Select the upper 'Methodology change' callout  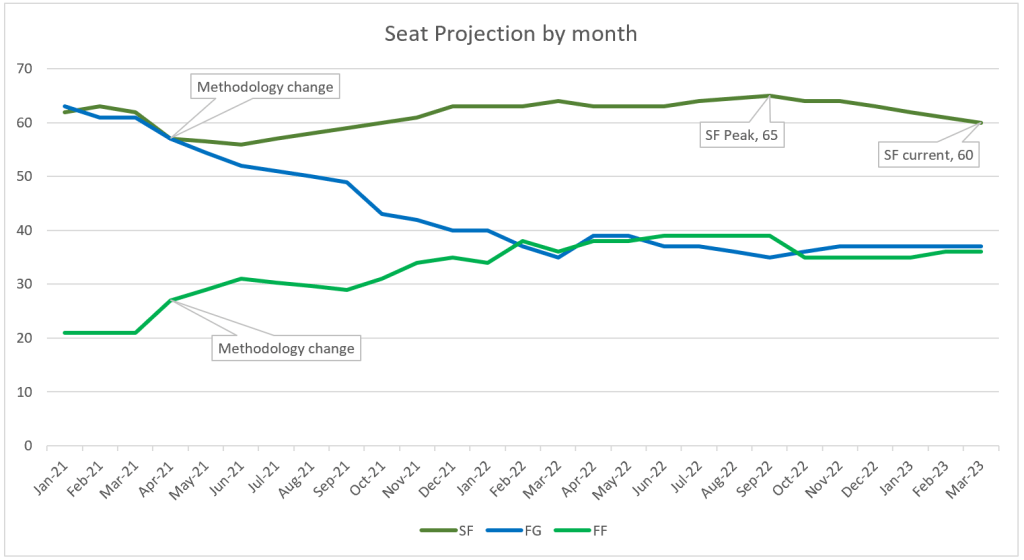pos(264,87)
